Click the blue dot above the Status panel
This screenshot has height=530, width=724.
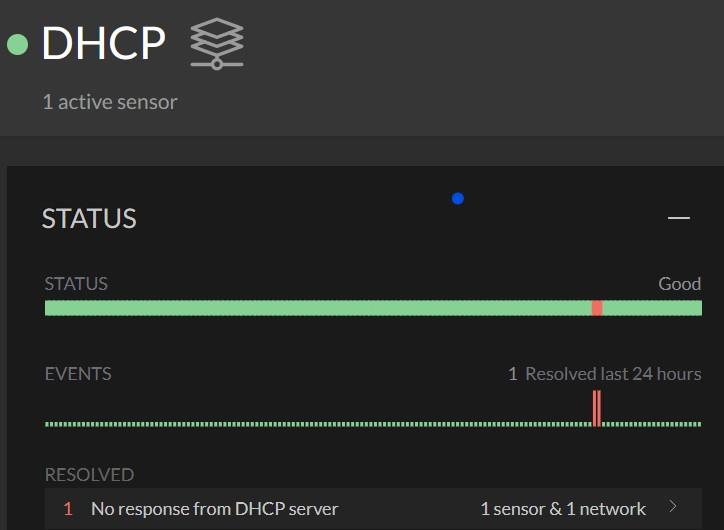458,198
